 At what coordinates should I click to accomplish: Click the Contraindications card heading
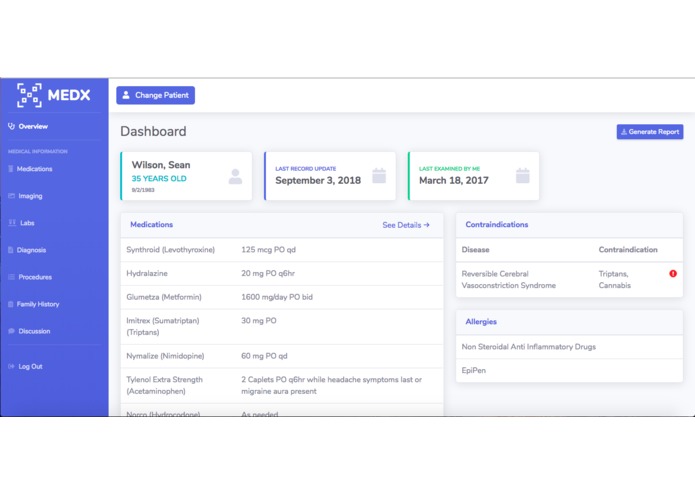[497, 224]
